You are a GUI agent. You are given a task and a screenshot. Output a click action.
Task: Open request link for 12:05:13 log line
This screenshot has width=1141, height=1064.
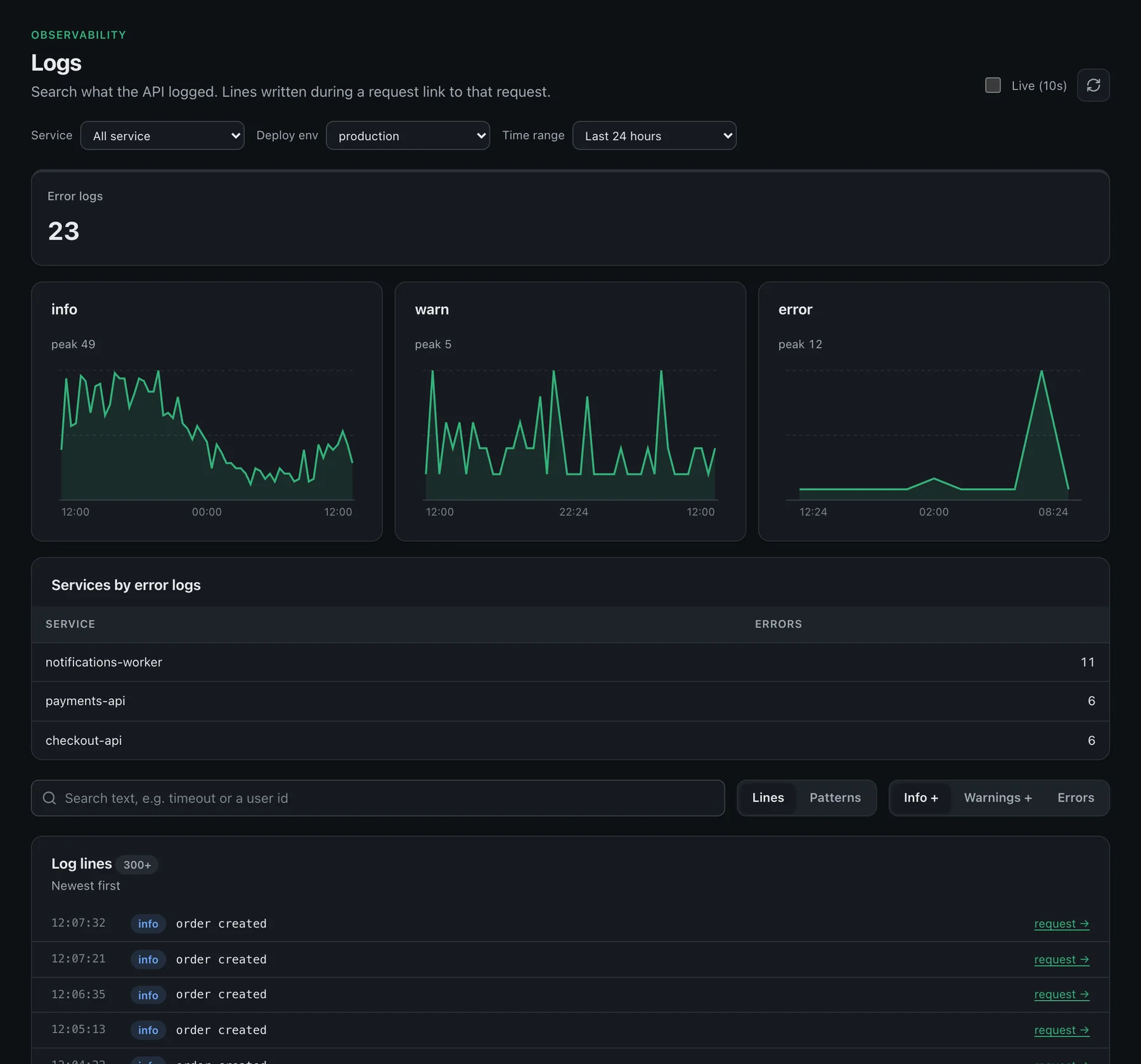[x=1061, y=1030]
